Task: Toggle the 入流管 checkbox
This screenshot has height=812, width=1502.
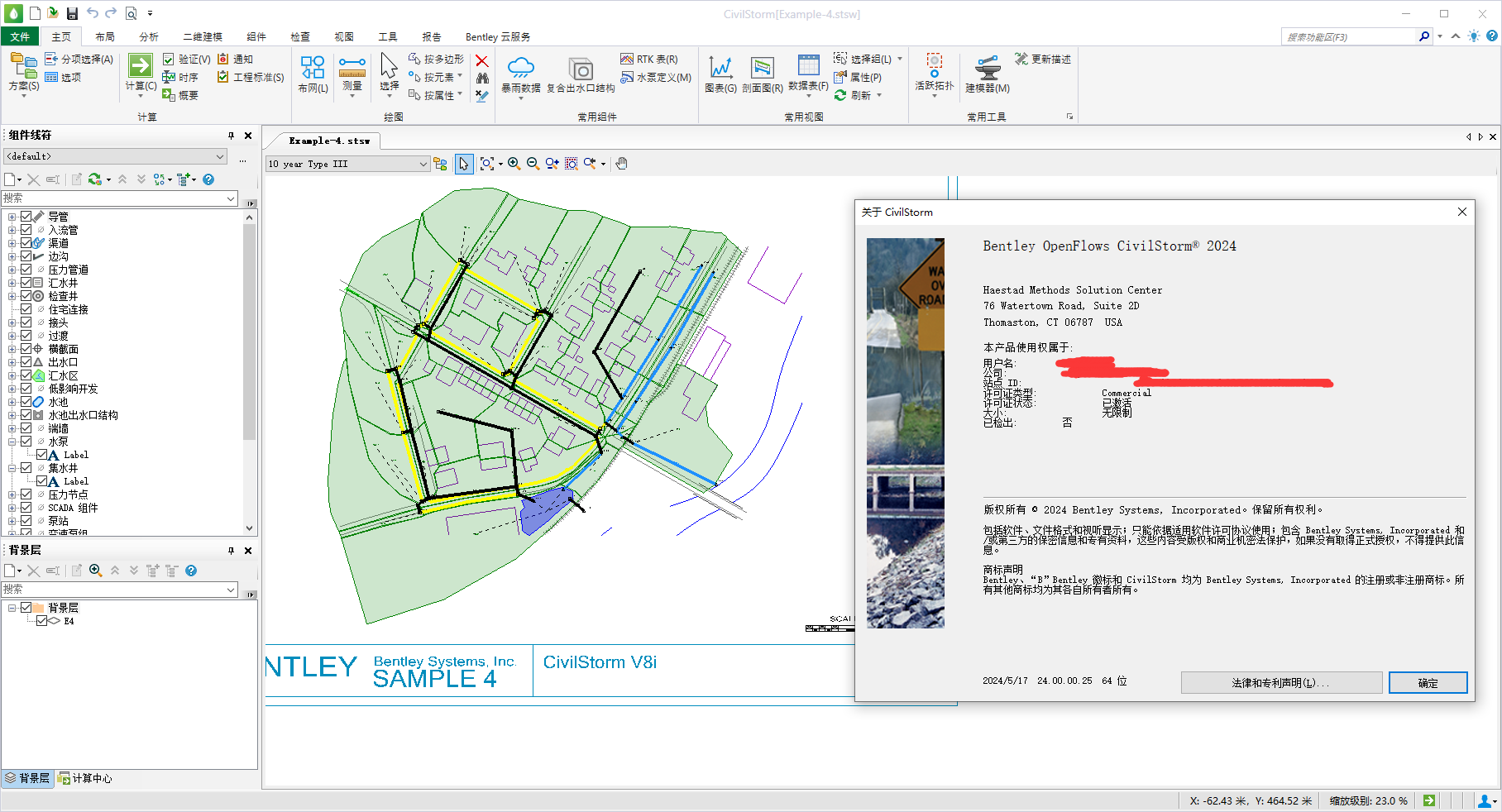Action: tap(26, 230)
